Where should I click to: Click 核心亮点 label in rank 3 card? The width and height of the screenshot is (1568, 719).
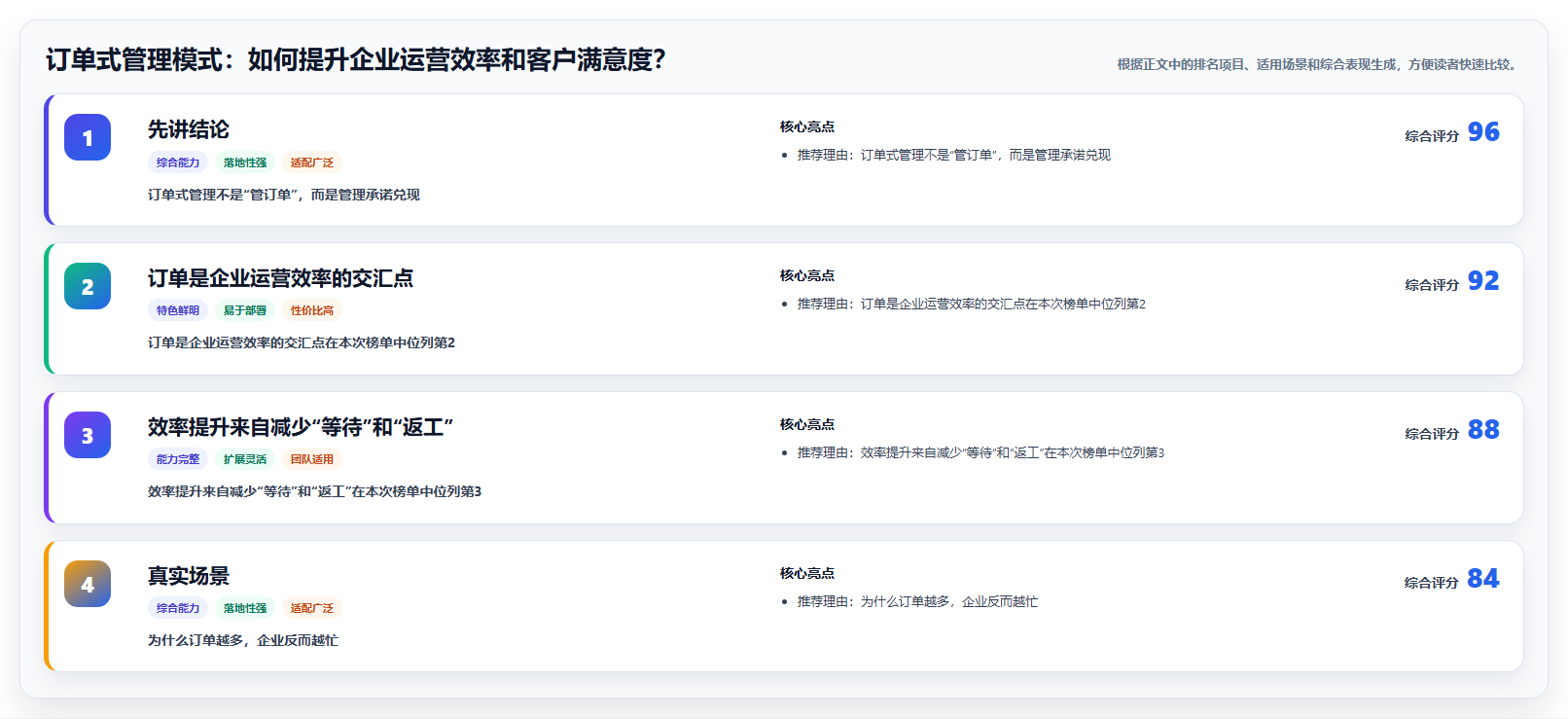807,424
